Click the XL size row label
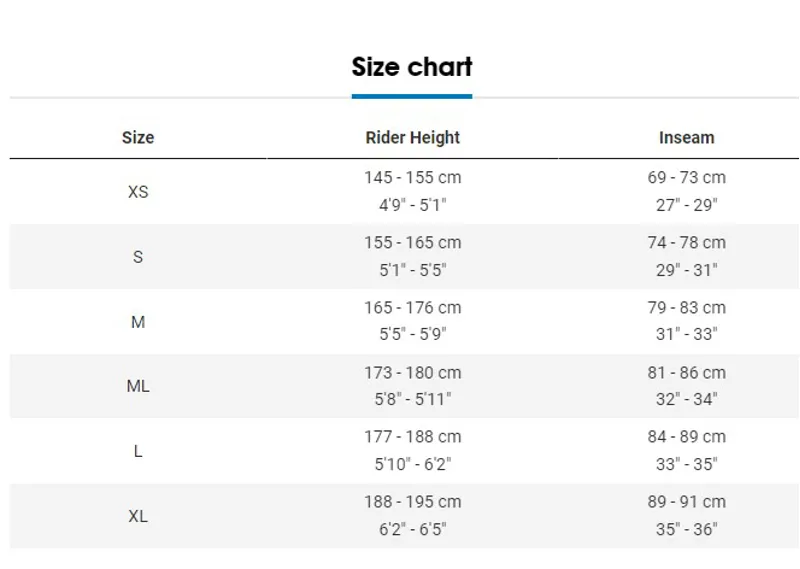The height and width of the screenshot is (569, 800). click(x=138, y=516)
